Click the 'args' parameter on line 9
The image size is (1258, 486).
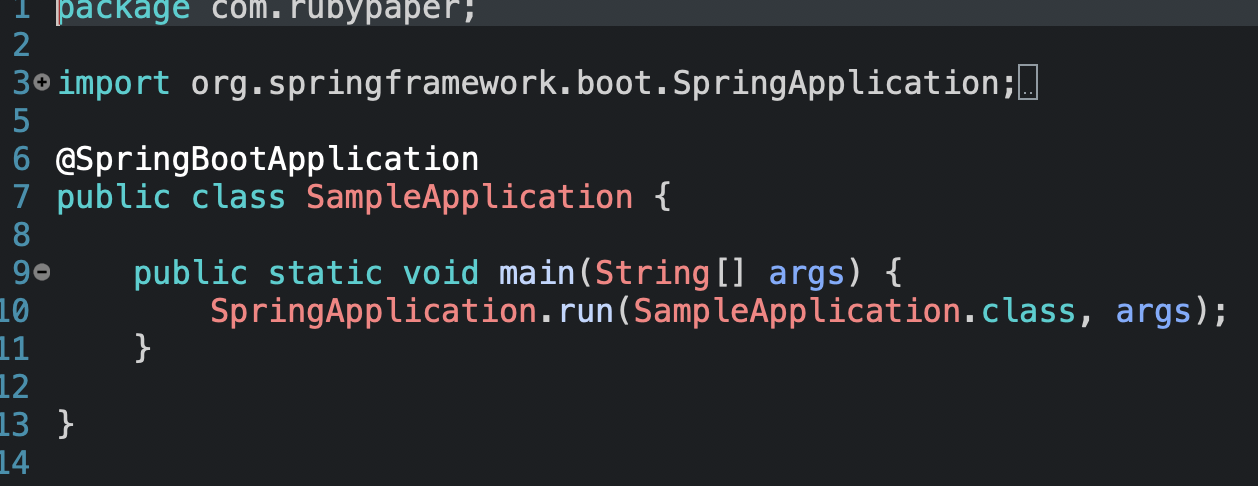pos(806,275)
